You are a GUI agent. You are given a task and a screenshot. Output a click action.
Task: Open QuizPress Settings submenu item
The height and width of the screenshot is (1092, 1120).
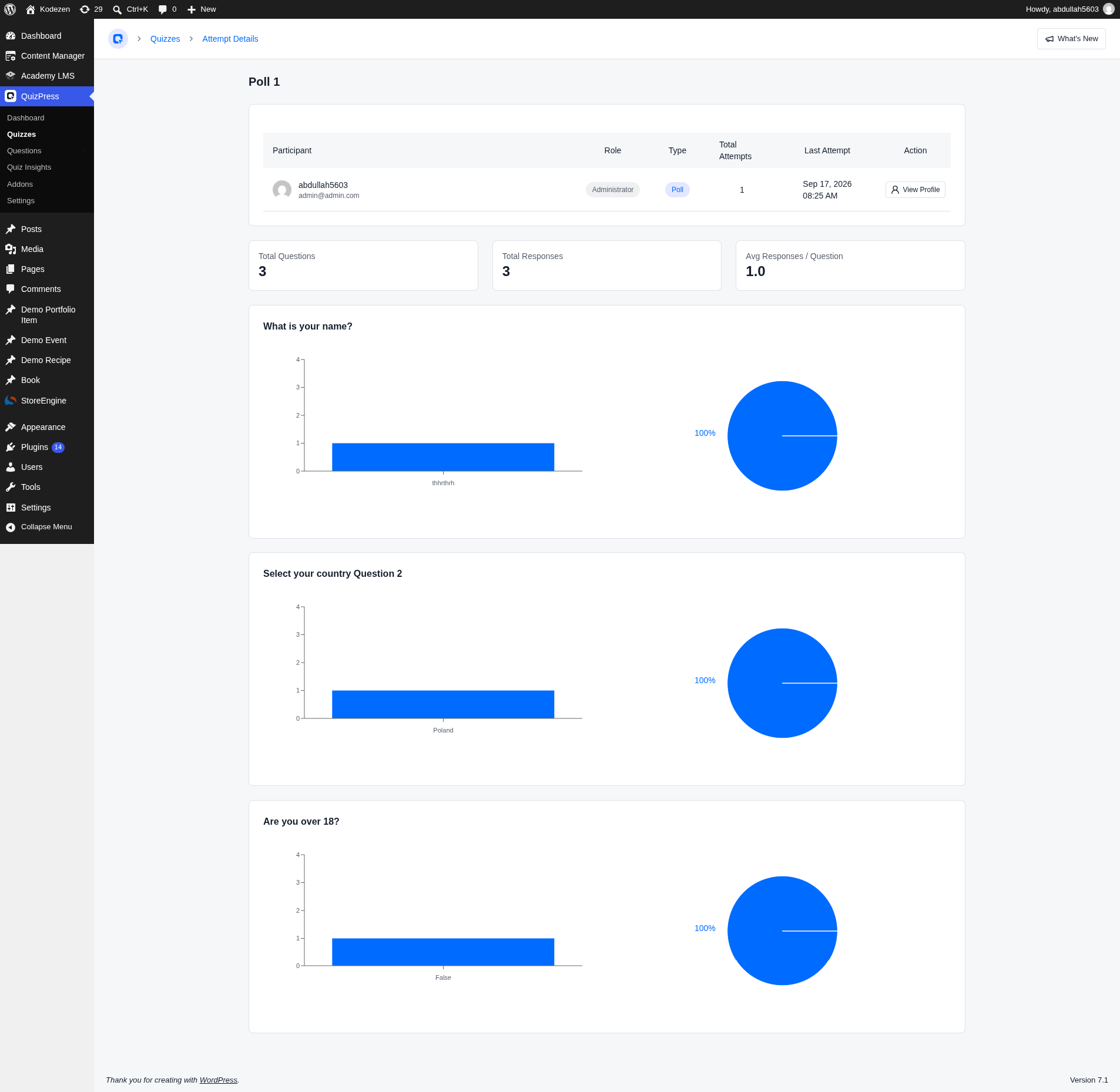coord(21,201)
